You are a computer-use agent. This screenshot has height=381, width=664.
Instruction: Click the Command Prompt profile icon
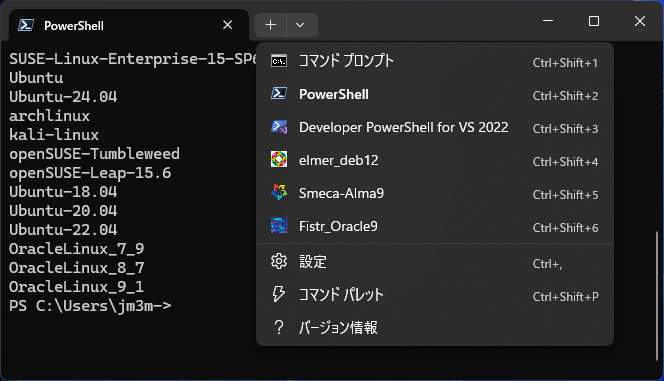click(279, 61)
